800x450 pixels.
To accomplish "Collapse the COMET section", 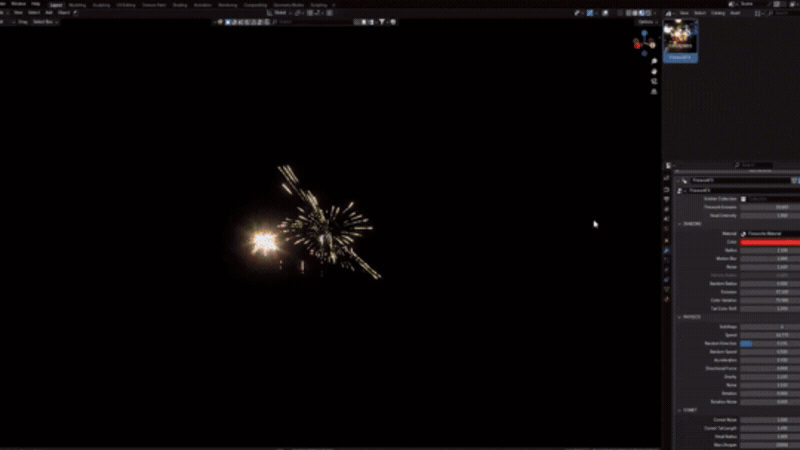I will 680,410.
